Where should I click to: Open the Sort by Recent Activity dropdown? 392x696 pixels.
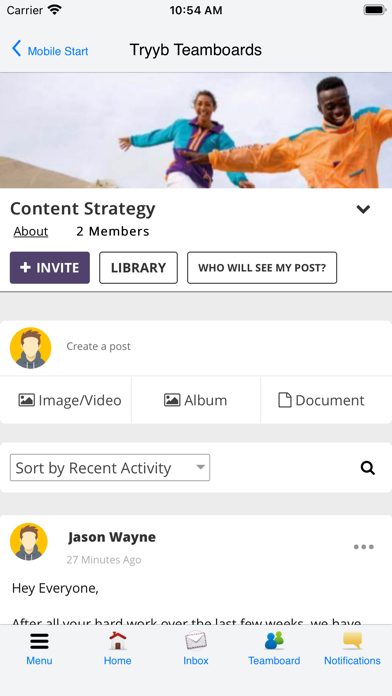[x=110, y=467]
